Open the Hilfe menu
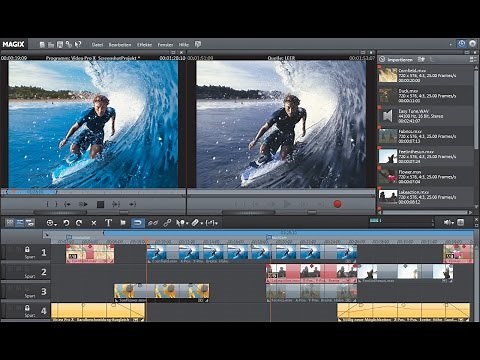Screen dimensions: 480x360 click(184, 45)
